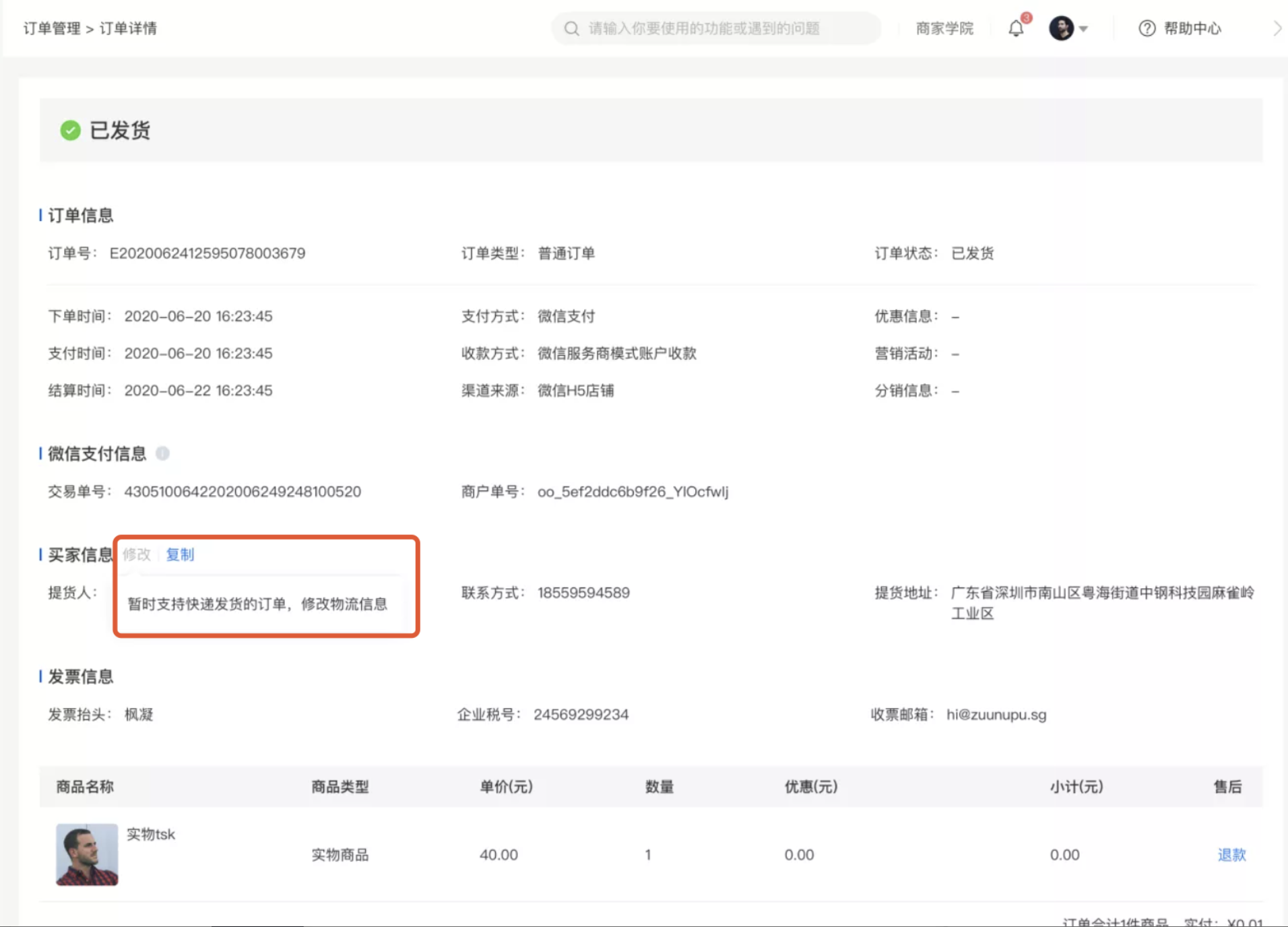This screenshot has height=927, width=1288.
Task: Click 复制 to copy buyer info
Action: 180,554
